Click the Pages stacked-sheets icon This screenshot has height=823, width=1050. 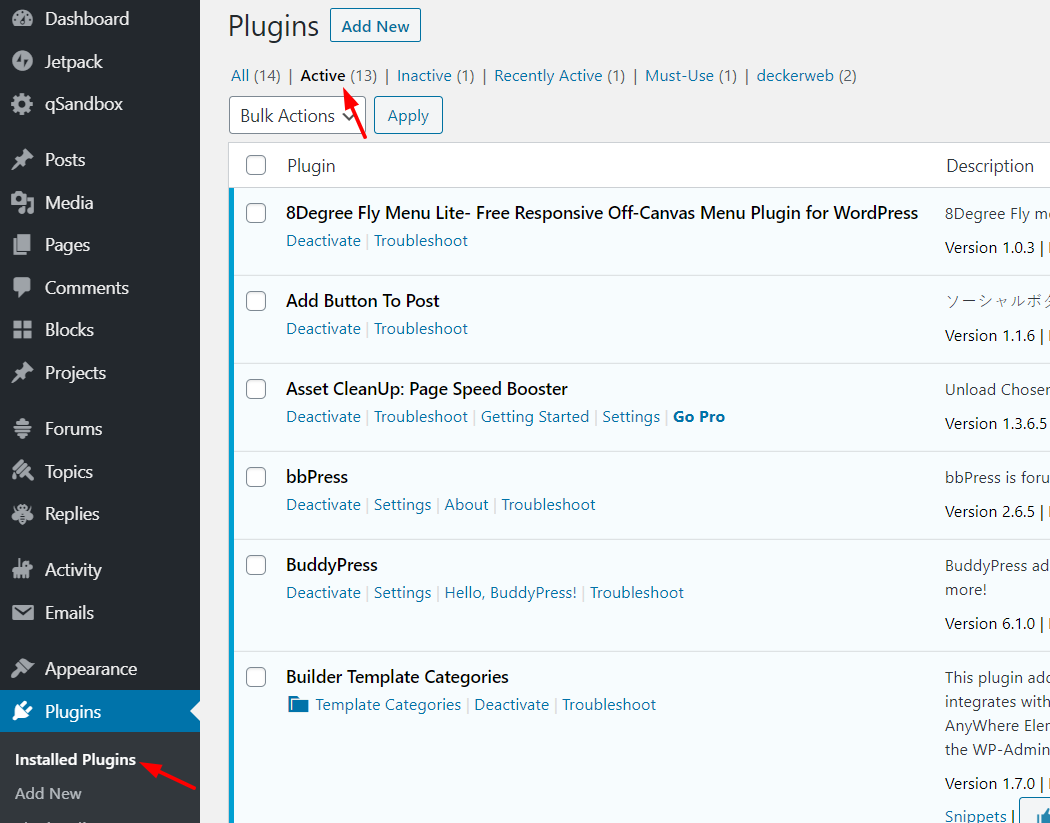[22, 245]
